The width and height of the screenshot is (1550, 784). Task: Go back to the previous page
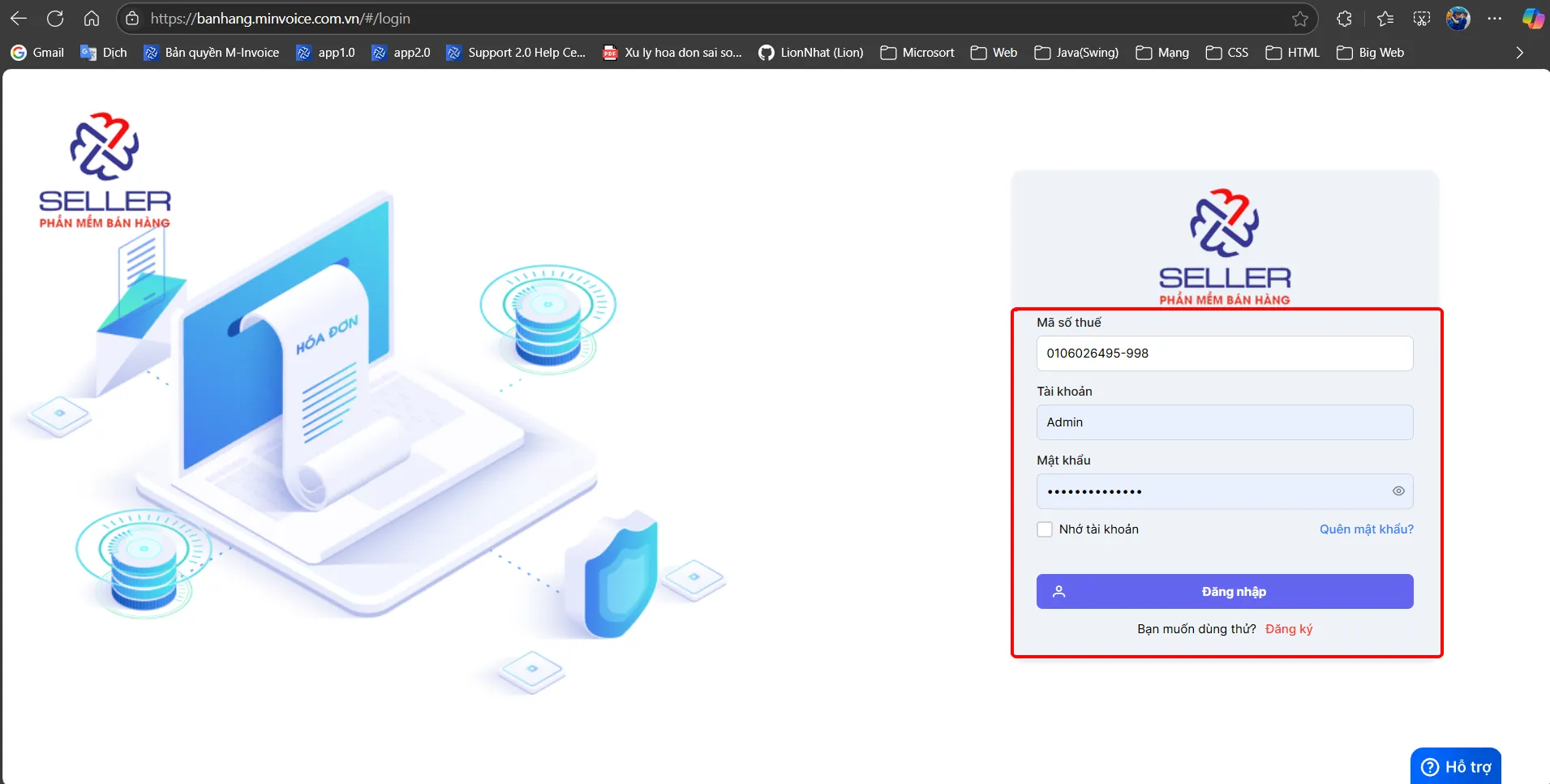pyautogui.click(x=19, y=19)
